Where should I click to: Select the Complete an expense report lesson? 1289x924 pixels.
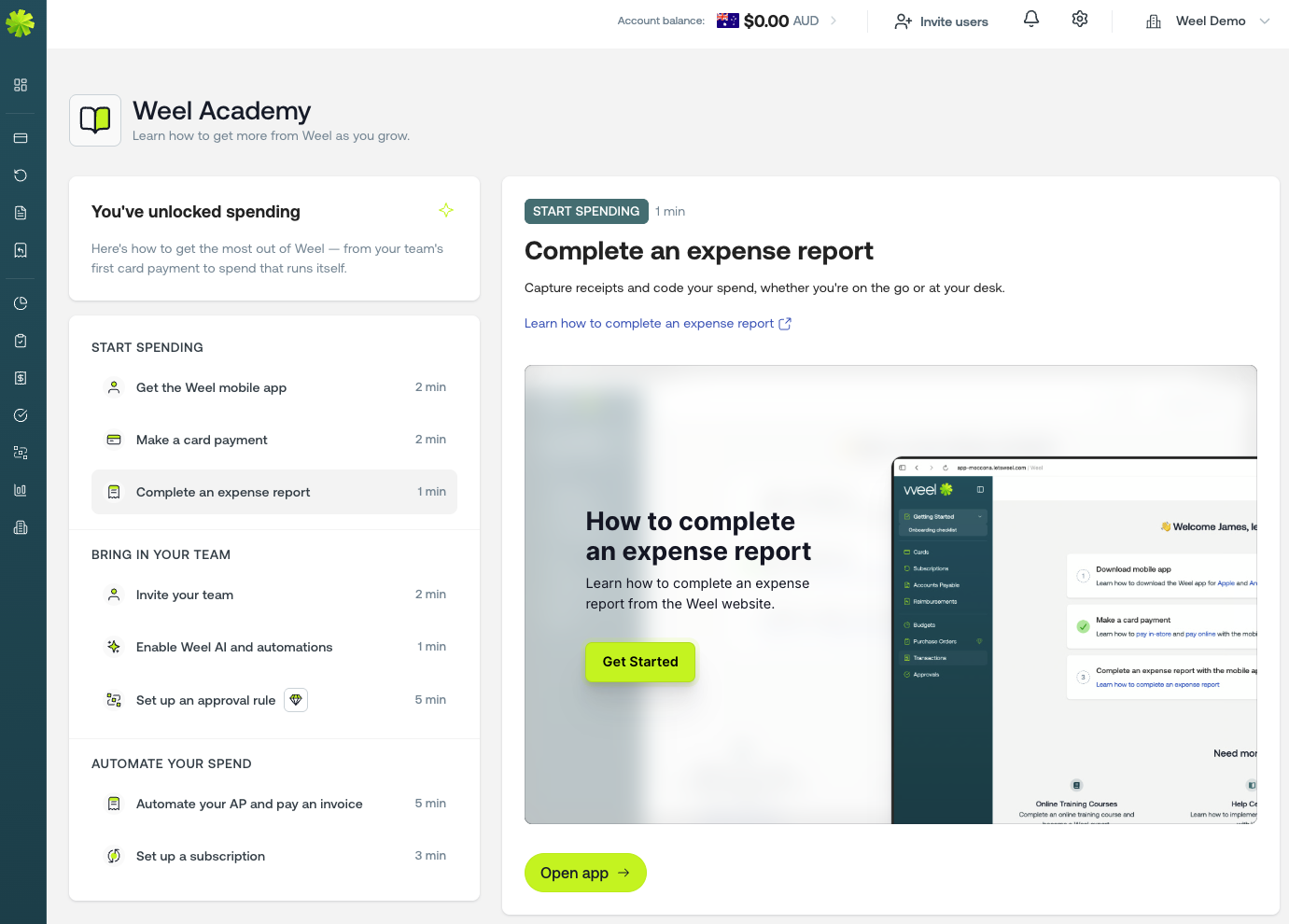[x=274, y=492]
